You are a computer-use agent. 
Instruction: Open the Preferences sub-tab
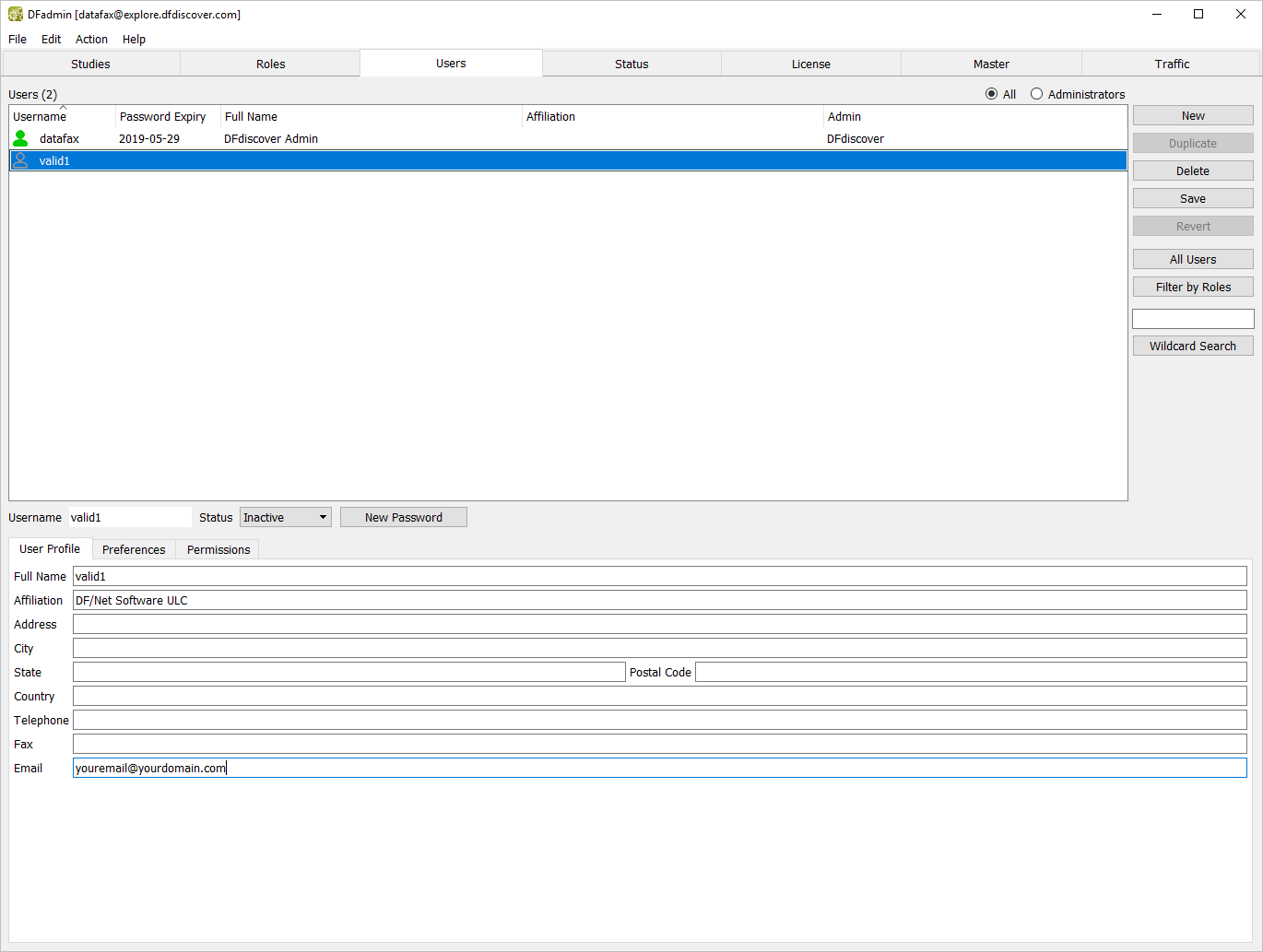coord(134,550)
